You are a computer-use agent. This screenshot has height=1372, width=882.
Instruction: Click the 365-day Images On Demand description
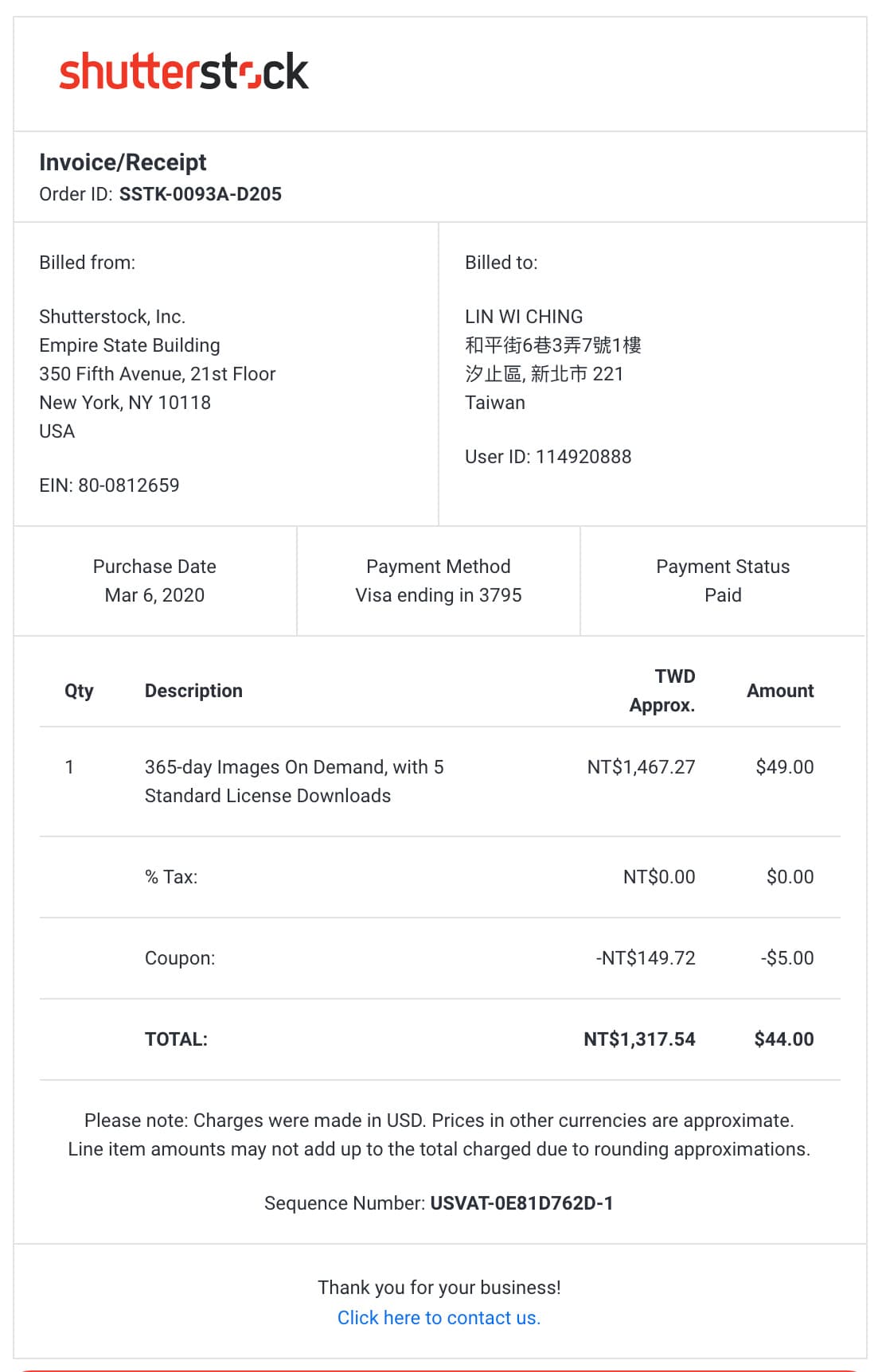coord(295,781)
